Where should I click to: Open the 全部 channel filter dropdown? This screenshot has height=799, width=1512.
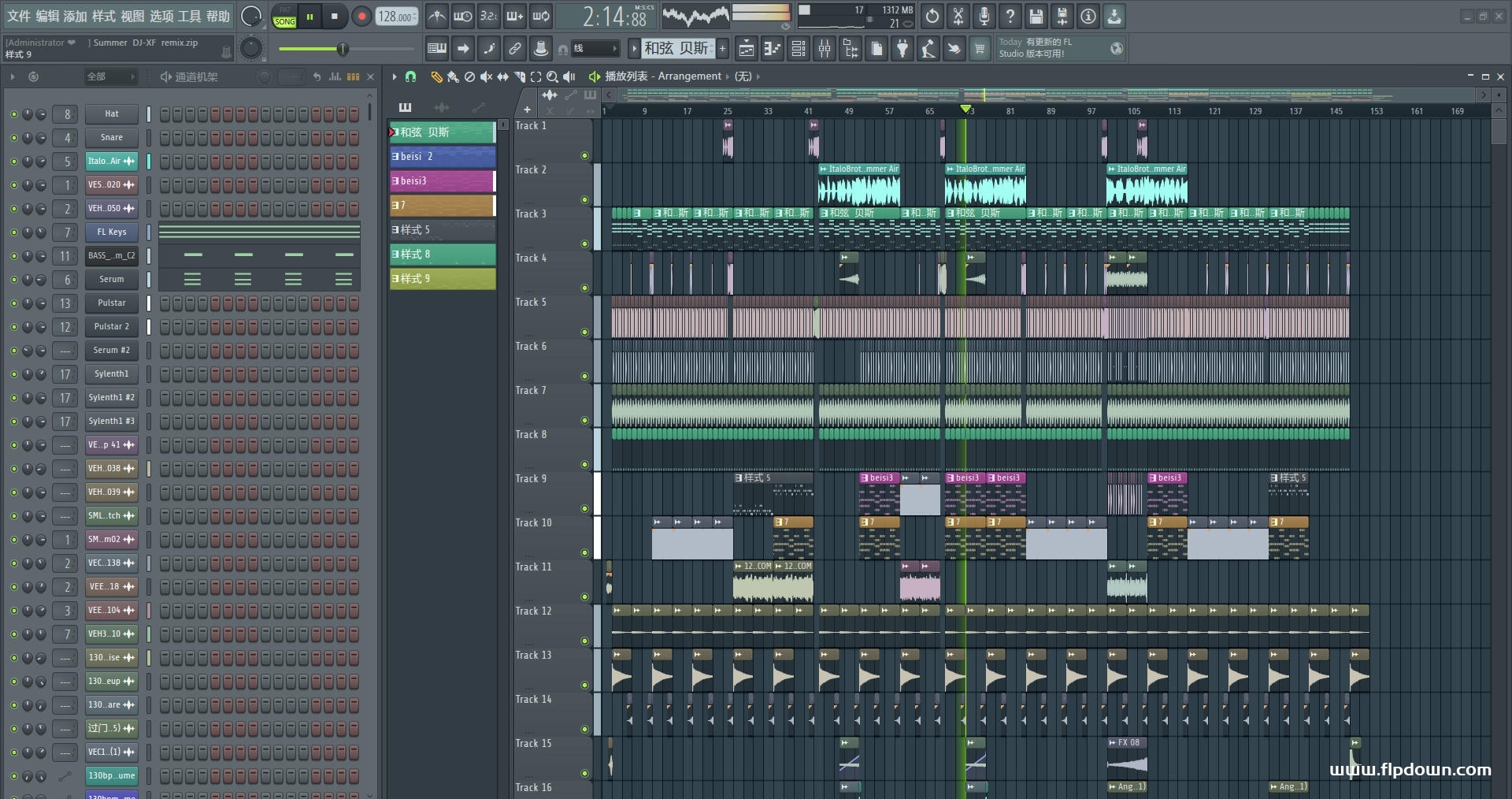point(110,76)
